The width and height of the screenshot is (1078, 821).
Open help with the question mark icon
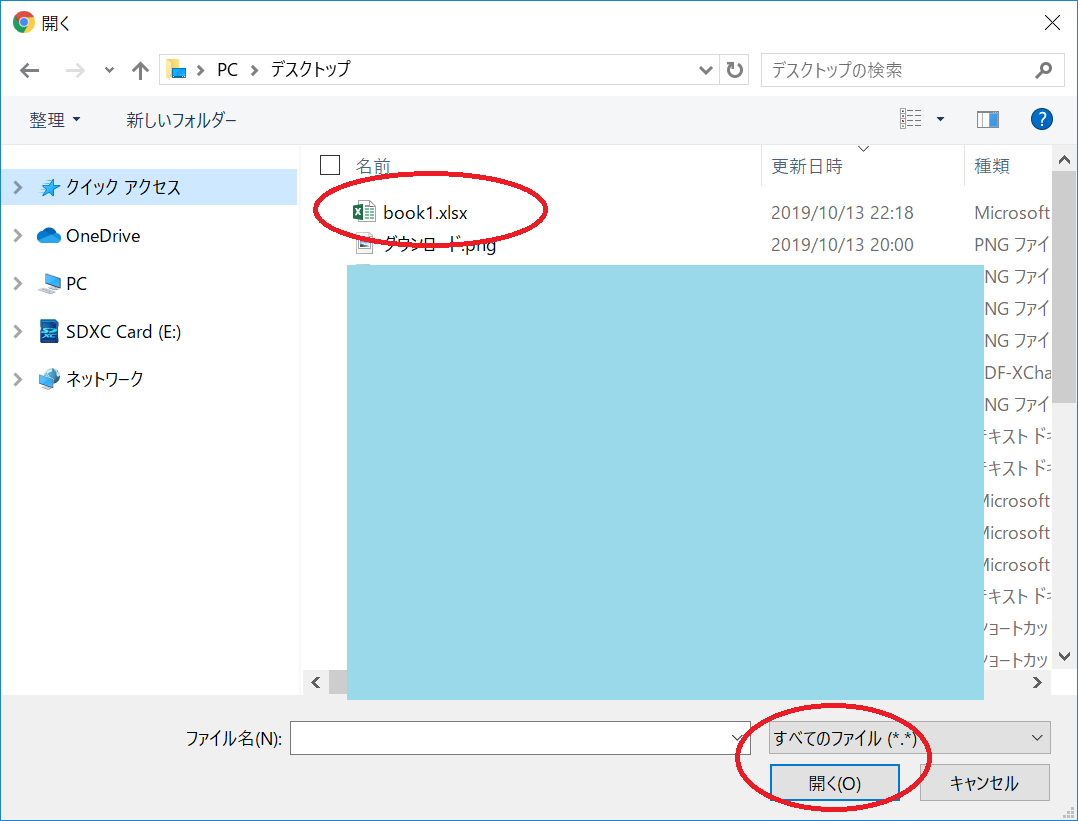click(x=1041, y=120)
